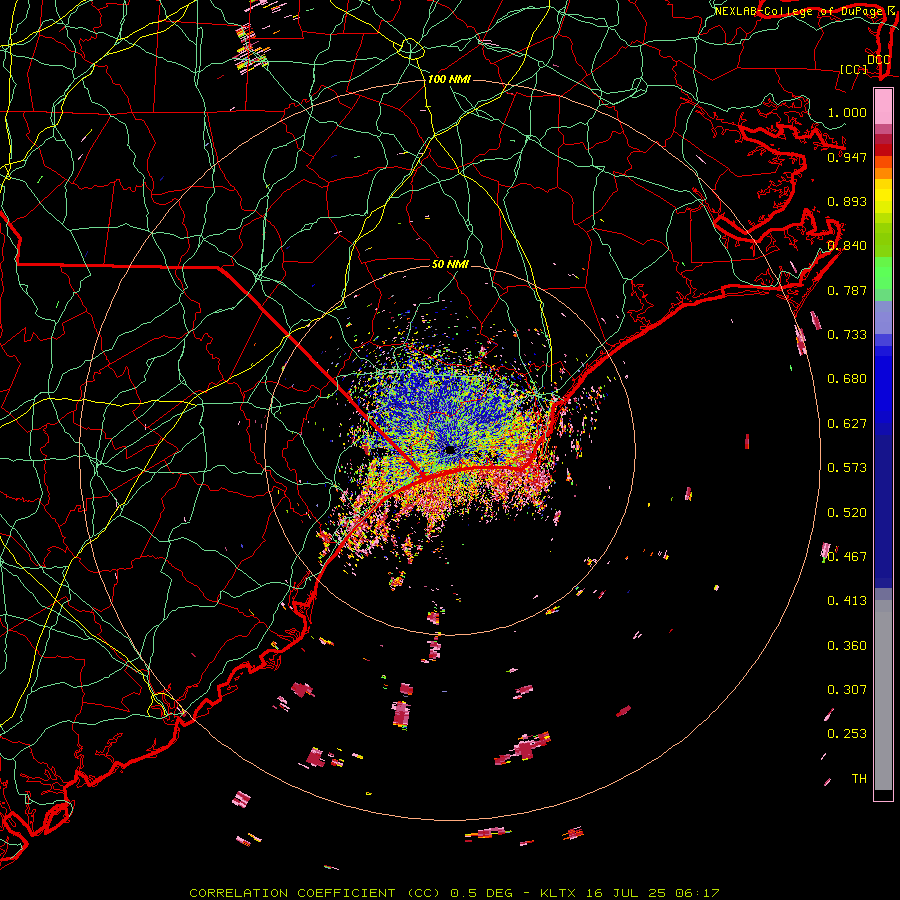The height and width of the screenshot is (900, 900).
Task: Click the 0.360 legend value
Action: point(847,646)
